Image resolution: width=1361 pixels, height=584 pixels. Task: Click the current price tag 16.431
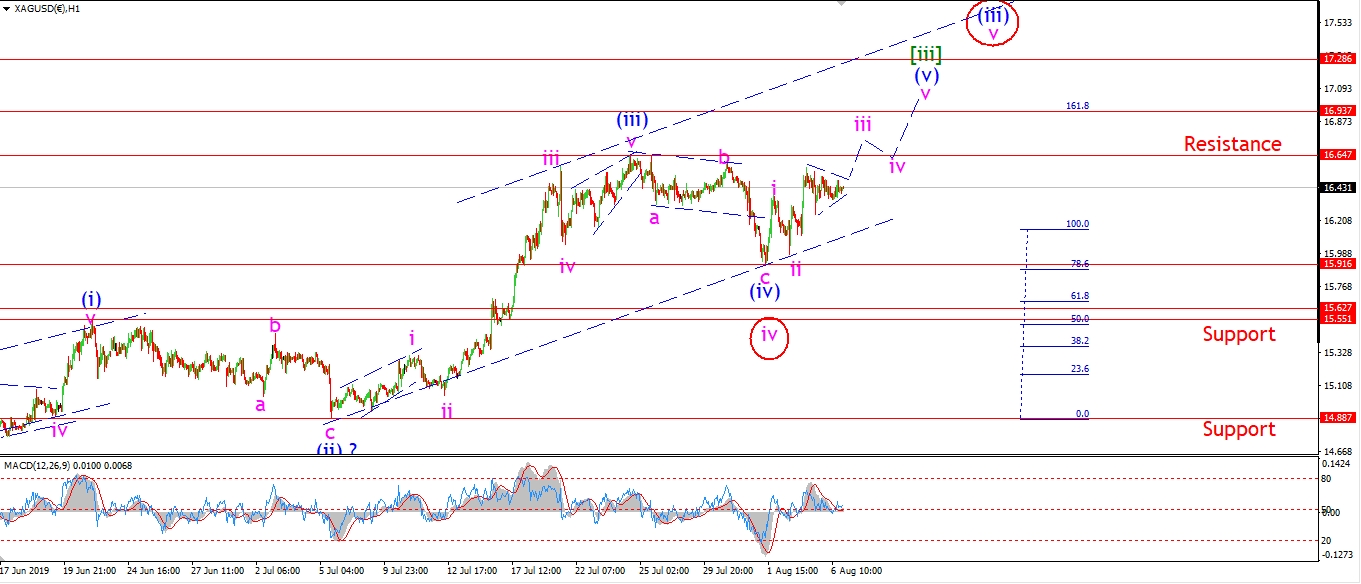(x=1338, y=188)
